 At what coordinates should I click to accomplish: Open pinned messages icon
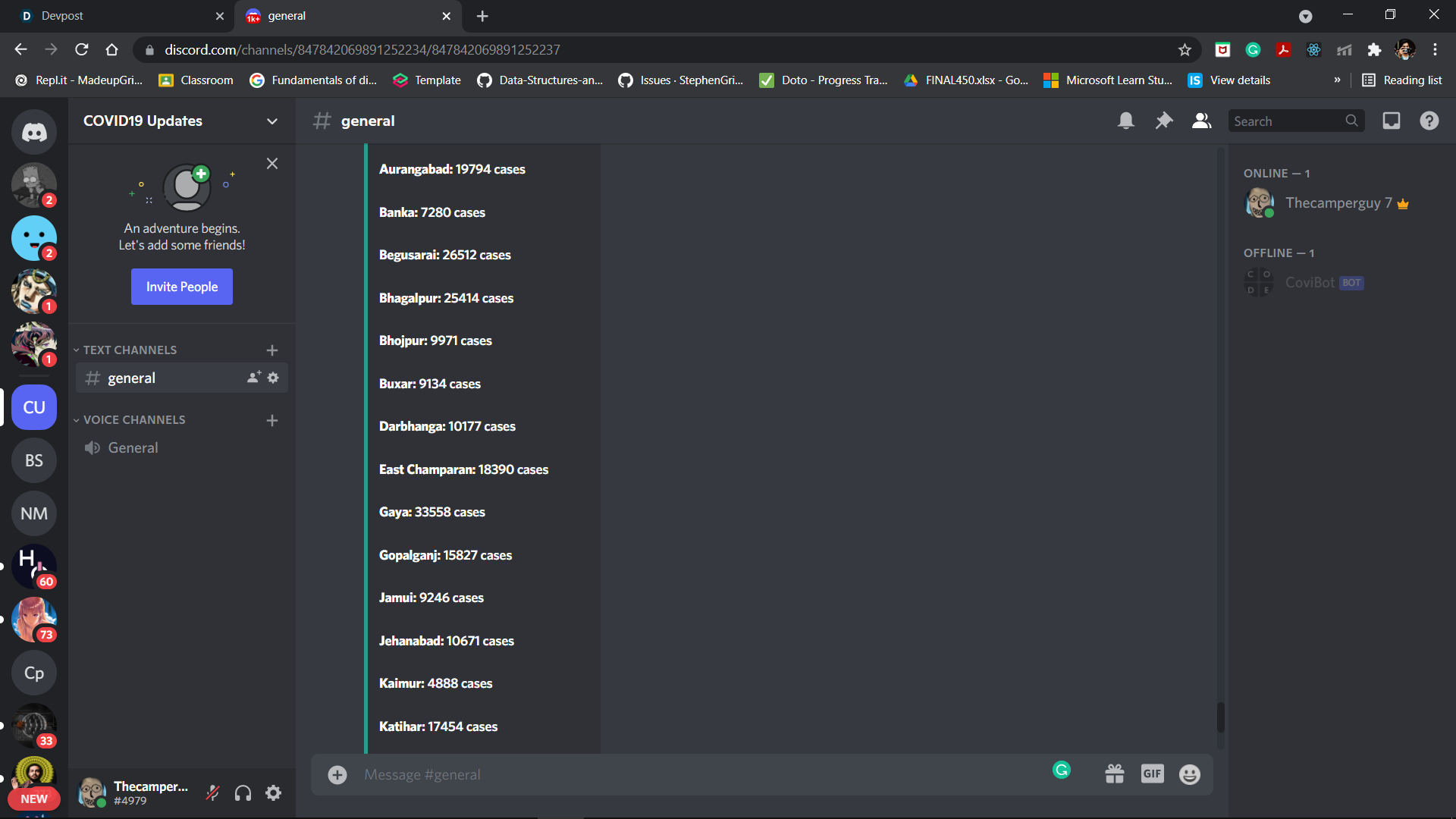pos(1163,121)
